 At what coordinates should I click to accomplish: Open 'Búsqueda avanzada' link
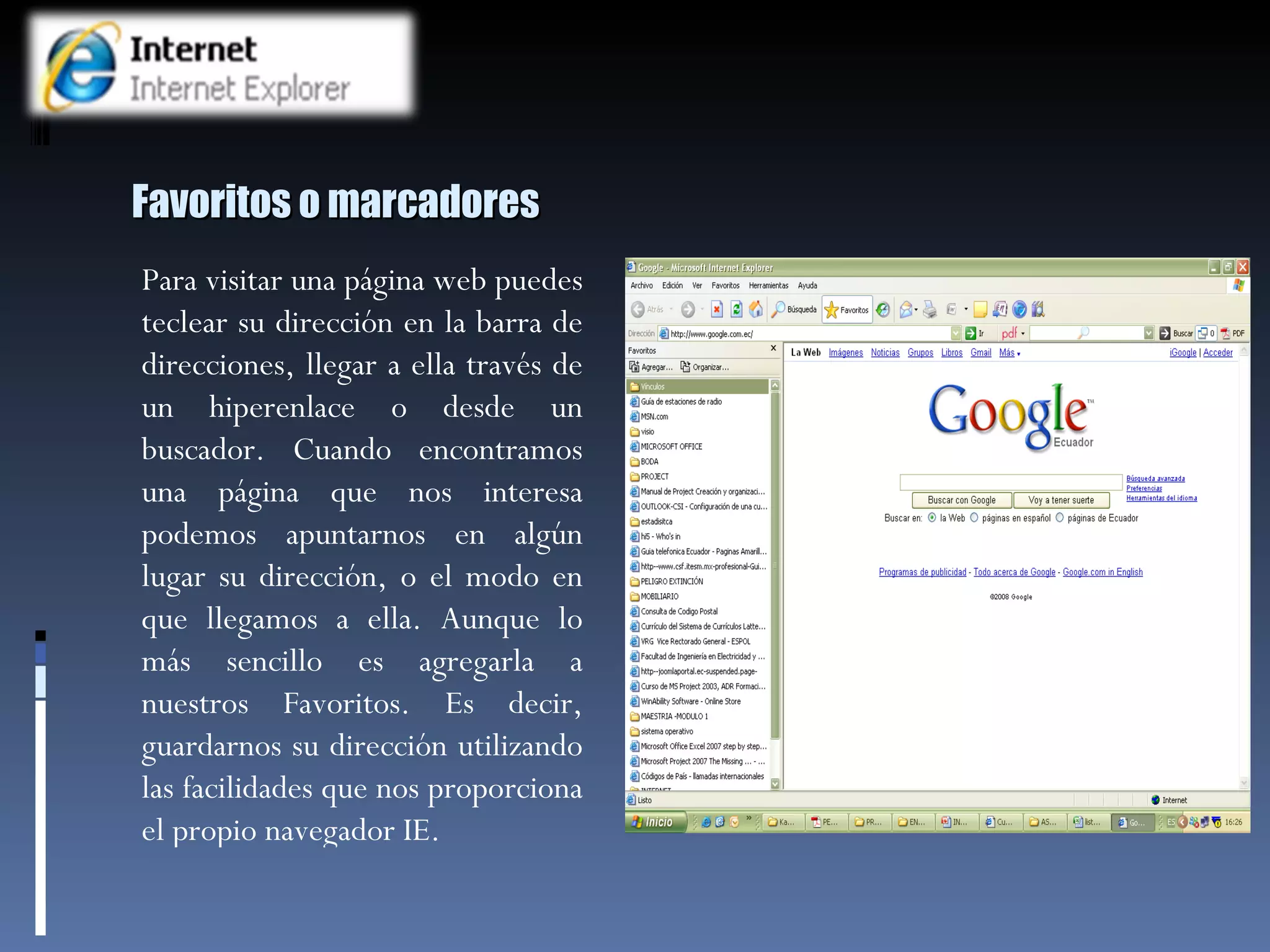(1155, 478)
